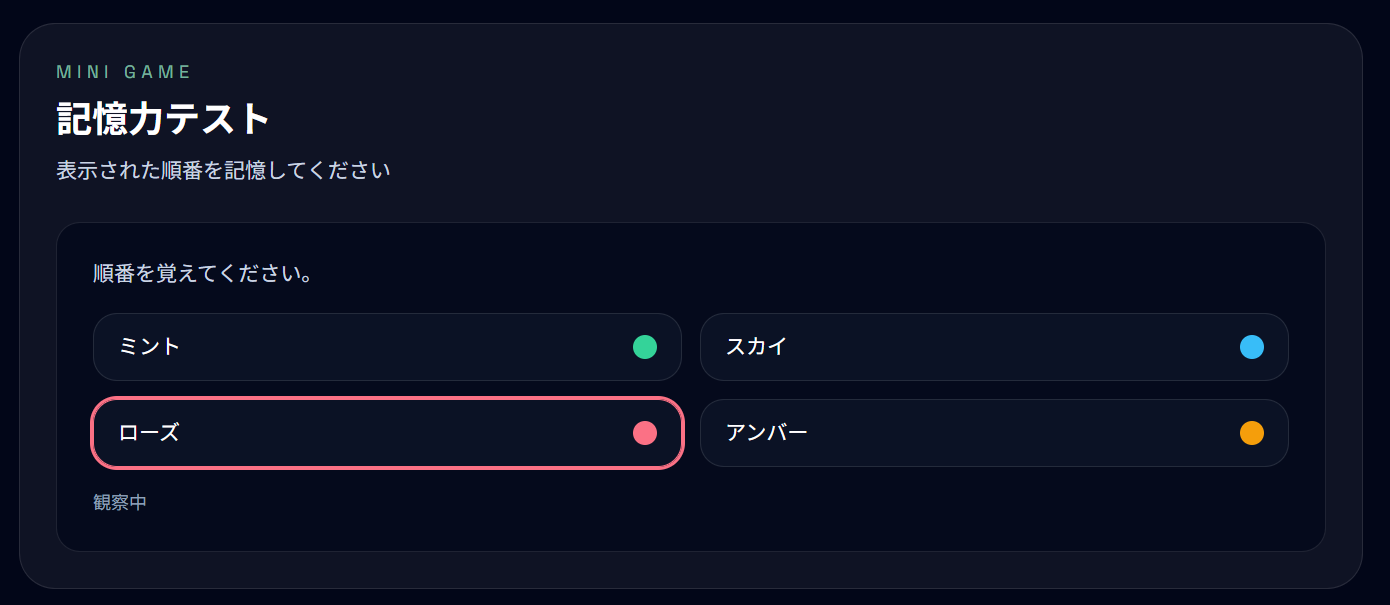Click the 記憶力テスト heading
Image resolution: width=1390 pixels, height=605 pixels.
164,120
